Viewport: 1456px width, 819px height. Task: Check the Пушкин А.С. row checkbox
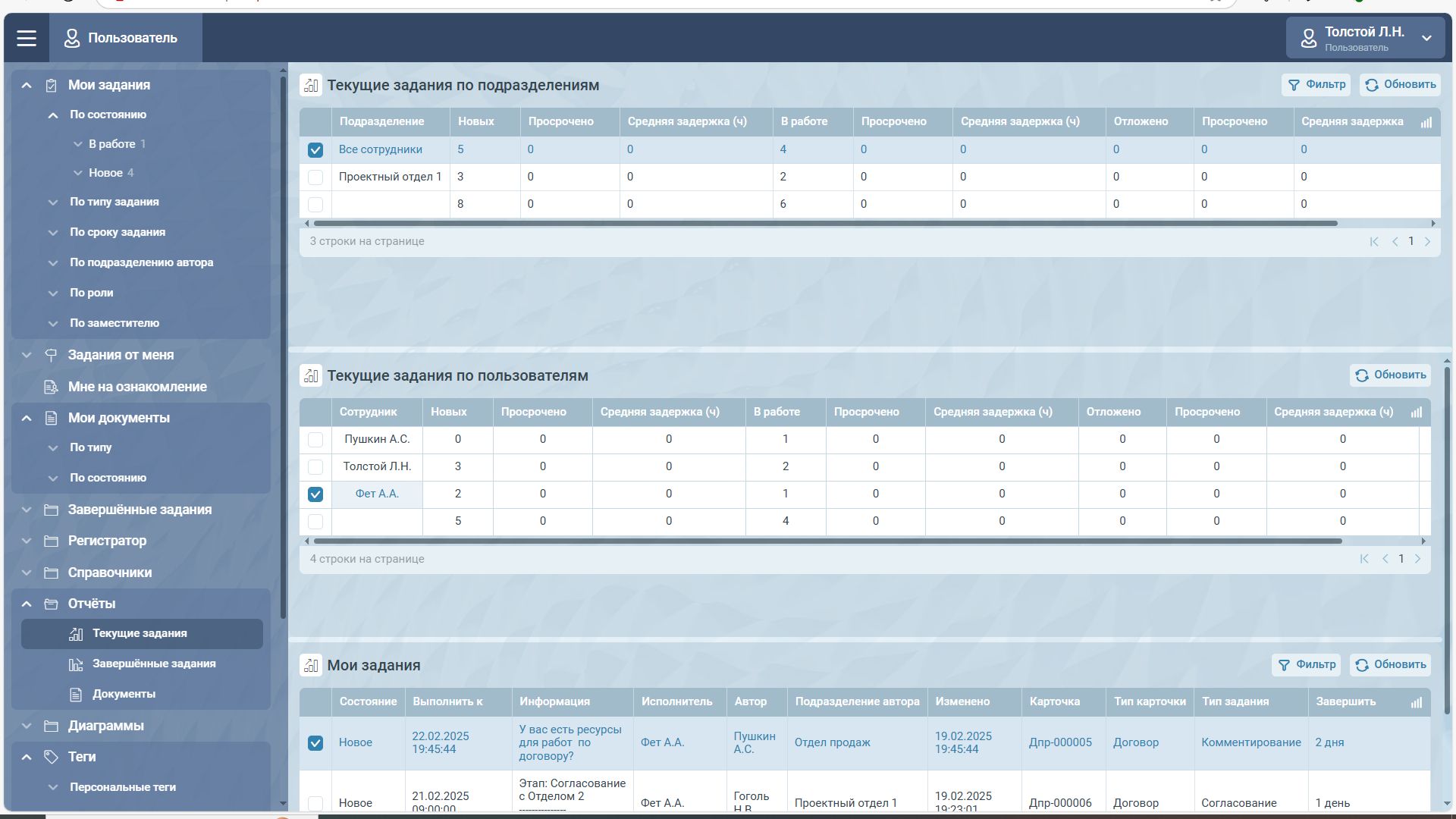coord(315,440)
